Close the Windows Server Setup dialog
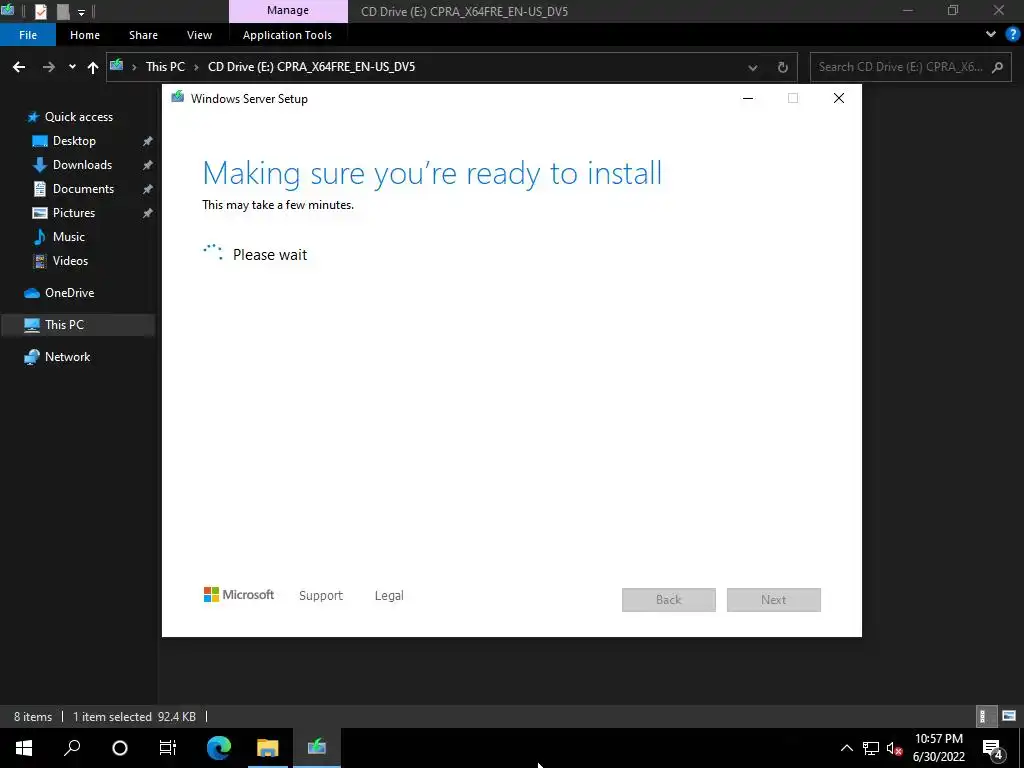The image size is (1024, 768). click(x=839, y=98)
